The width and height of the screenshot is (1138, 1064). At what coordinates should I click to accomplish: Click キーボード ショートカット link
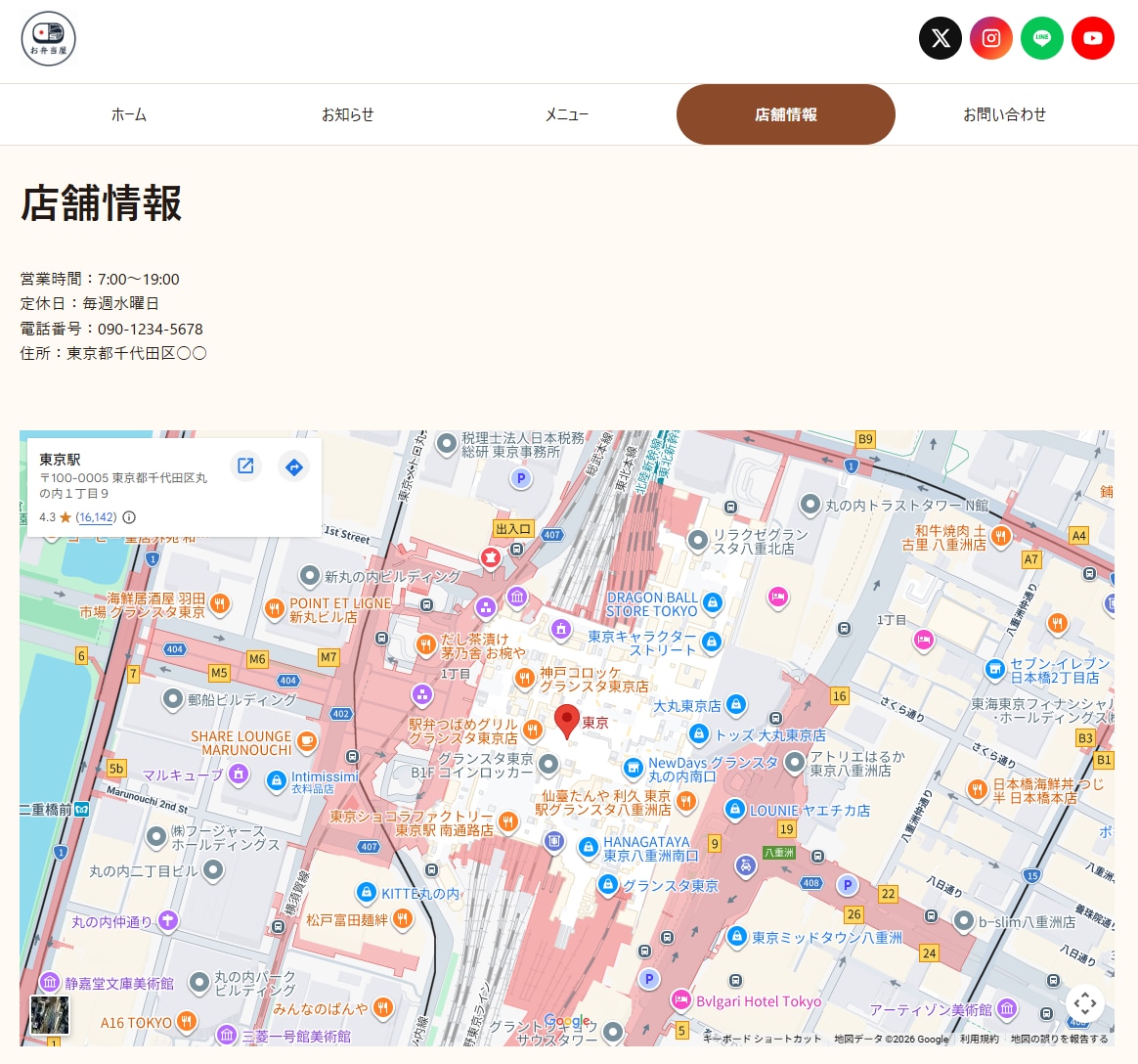(x=762, y=1039)
